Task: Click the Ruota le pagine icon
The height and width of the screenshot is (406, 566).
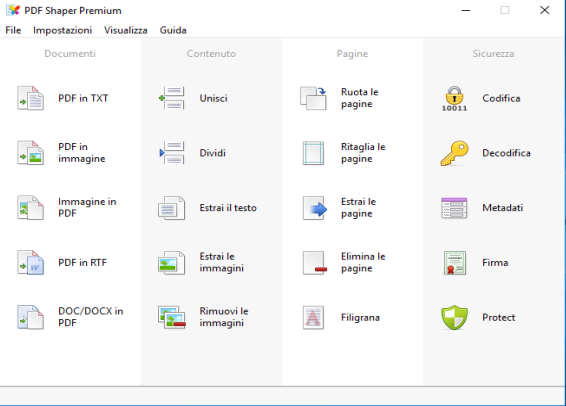Action: pyautogui.click(x=313, y=98)
